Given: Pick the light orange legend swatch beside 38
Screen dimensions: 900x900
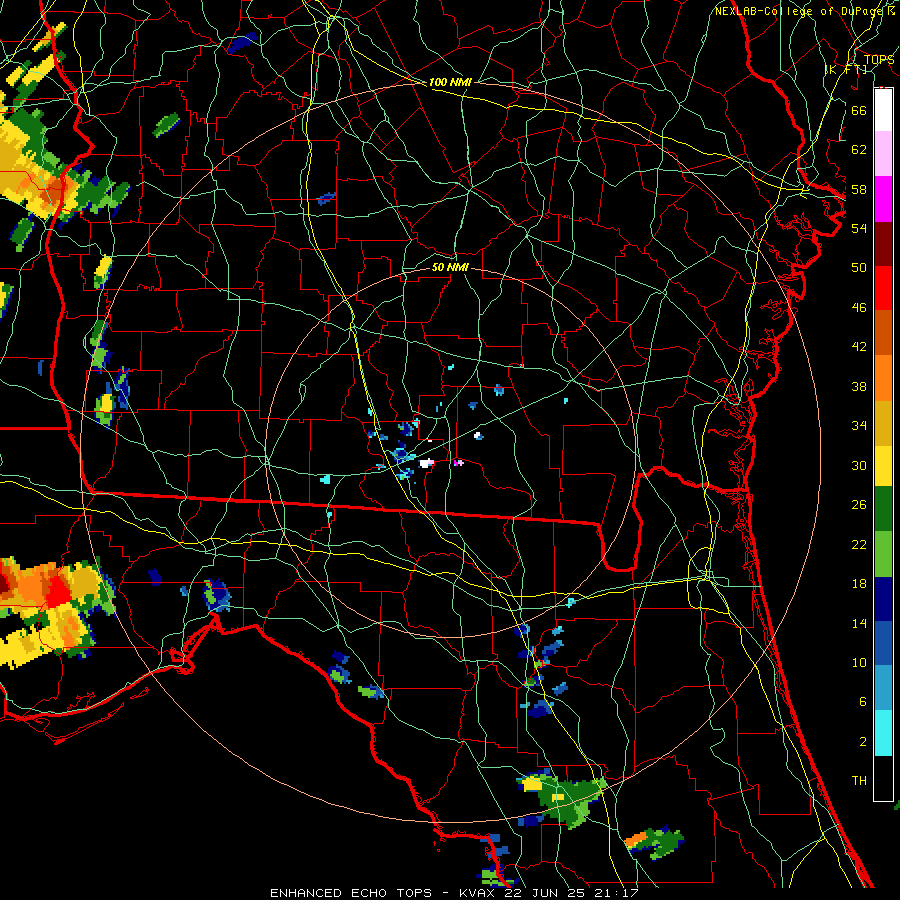Looking at the screenshot, I should tap(883, 377).
